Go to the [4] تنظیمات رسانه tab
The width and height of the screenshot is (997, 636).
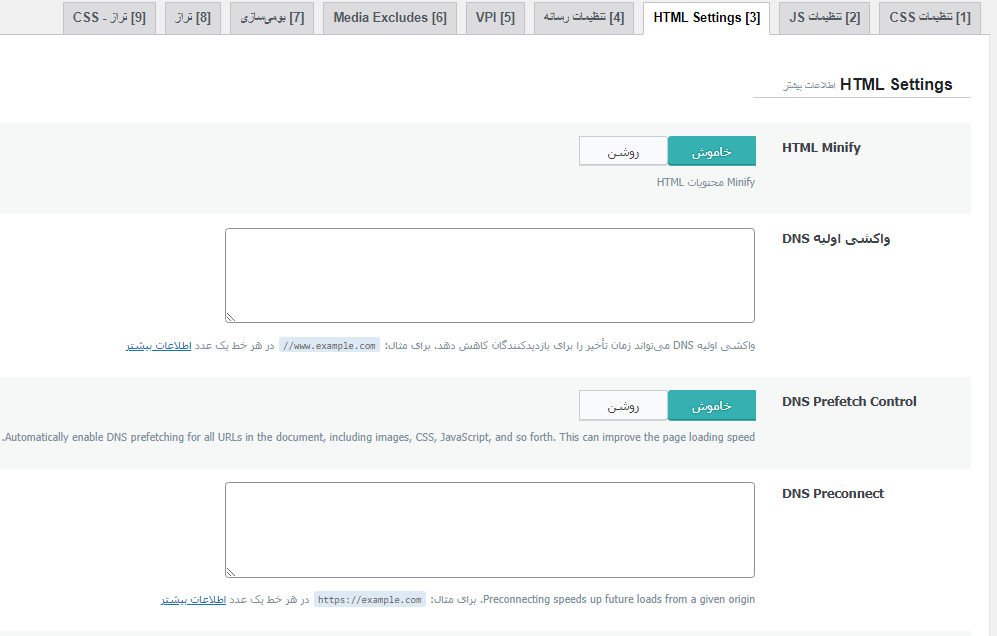point(583,18)
